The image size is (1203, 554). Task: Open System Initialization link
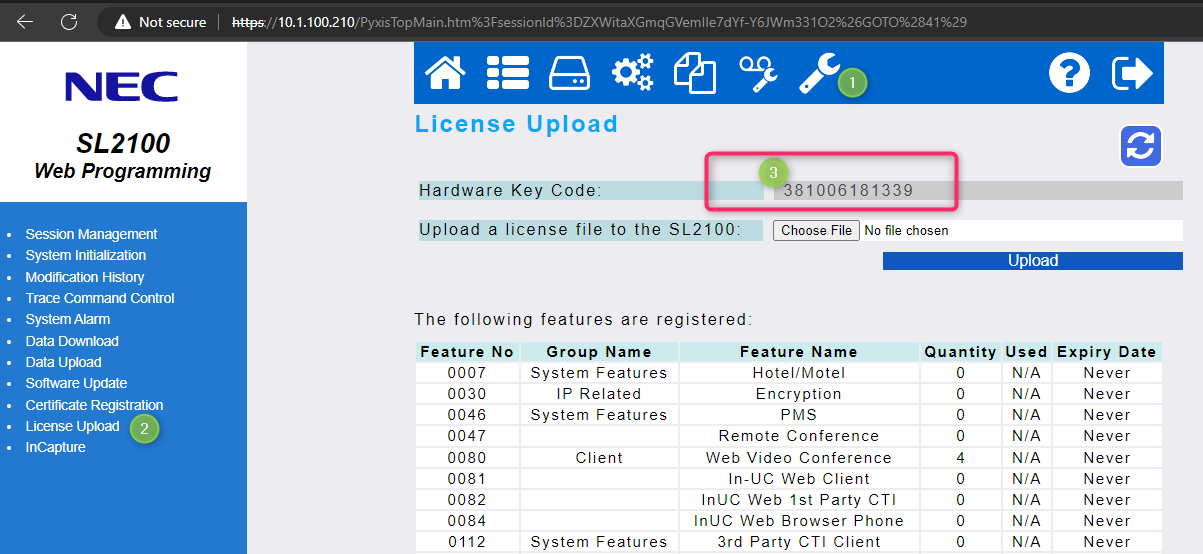click(x=85, y=255)
